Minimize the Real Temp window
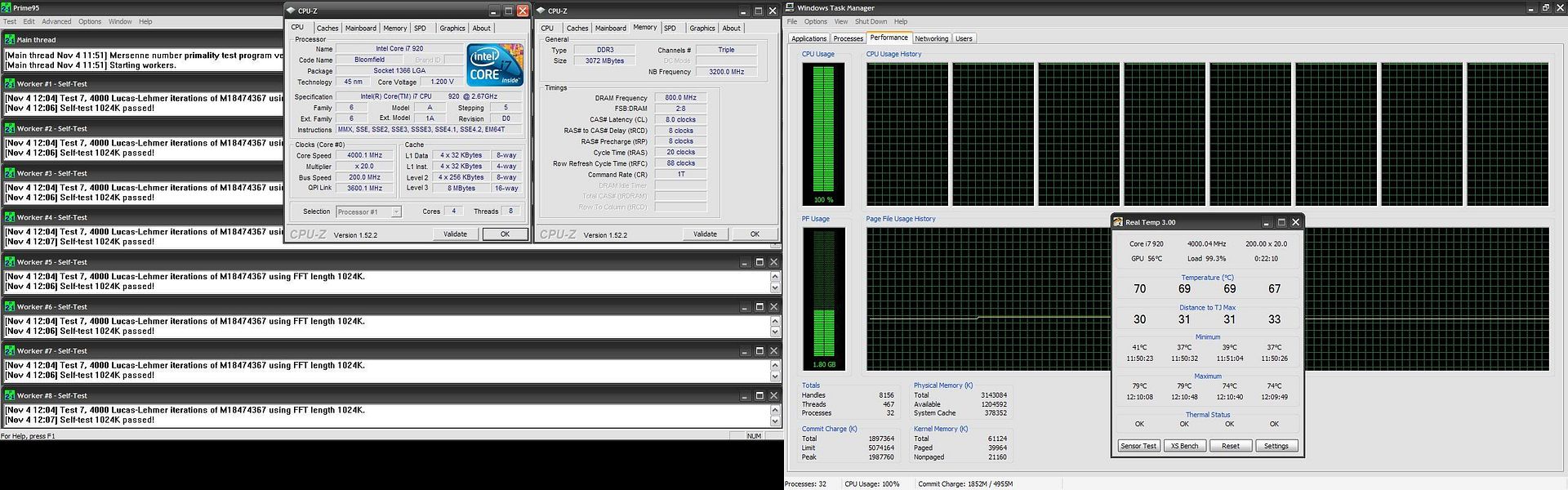The width and height of the screenshot is (1568, 490). tap(1267, 222)
